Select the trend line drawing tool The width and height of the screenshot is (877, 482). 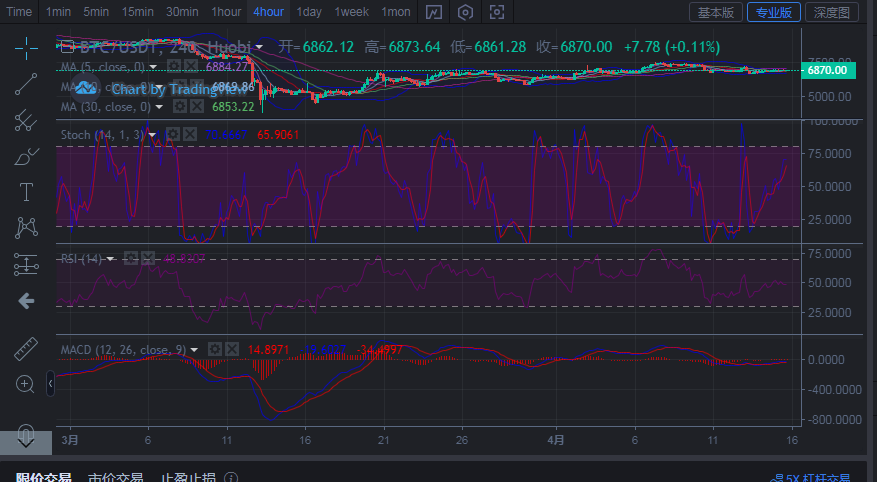[x=26, y=84]
